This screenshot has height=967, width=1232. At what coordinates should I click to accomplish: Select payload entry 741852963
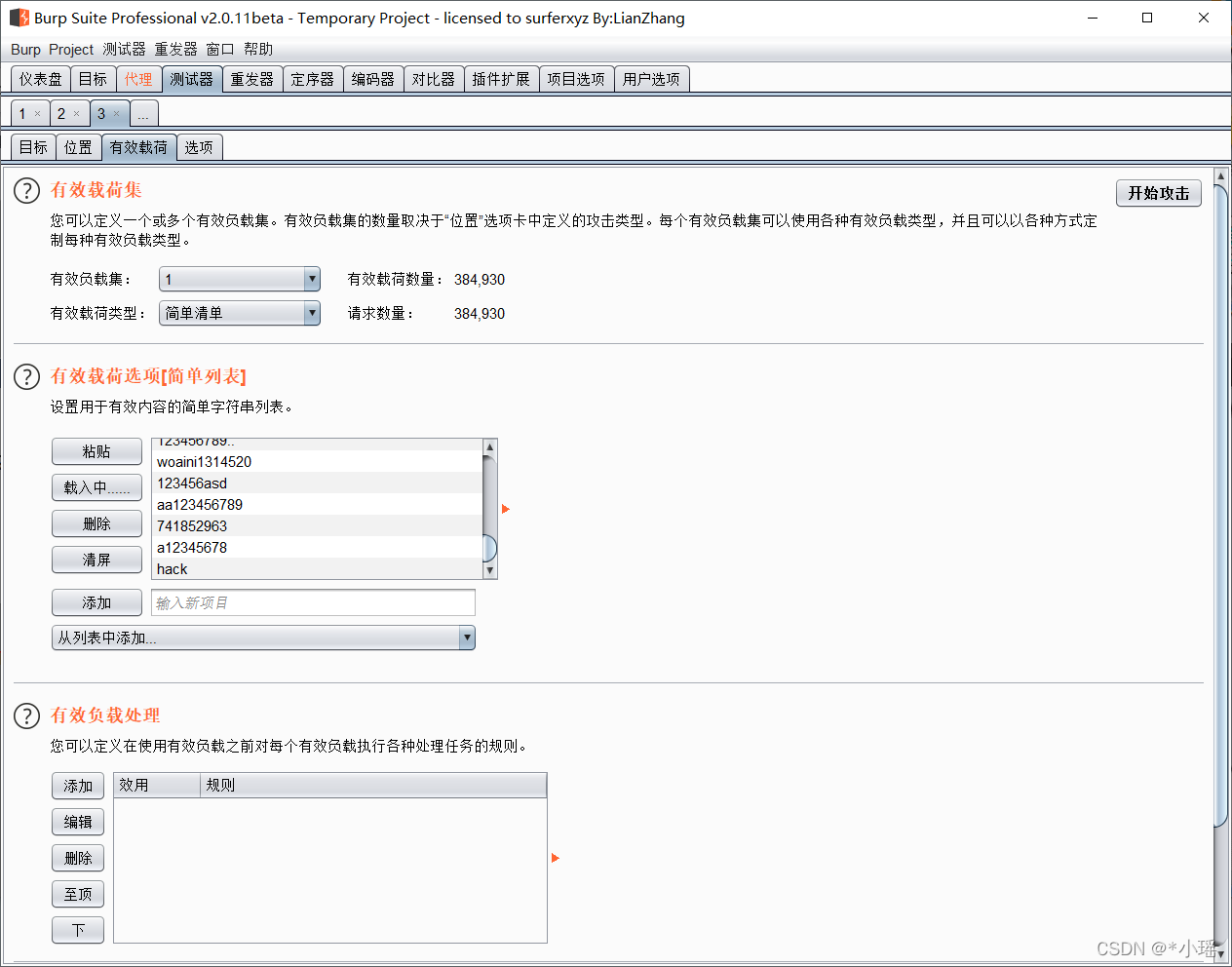coord(317,526)
